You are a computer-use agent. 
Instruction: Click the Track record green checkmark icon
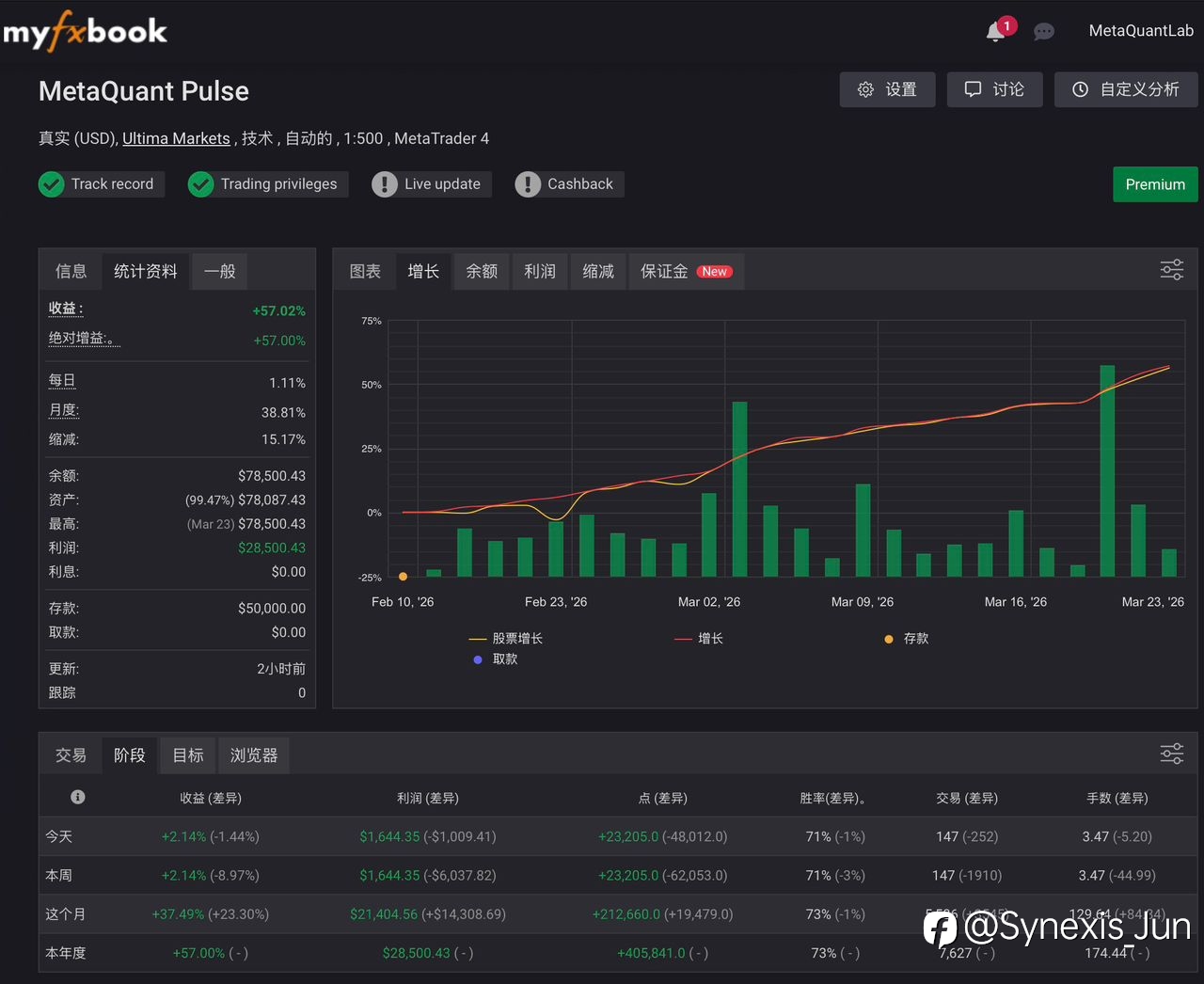[52, 184]
